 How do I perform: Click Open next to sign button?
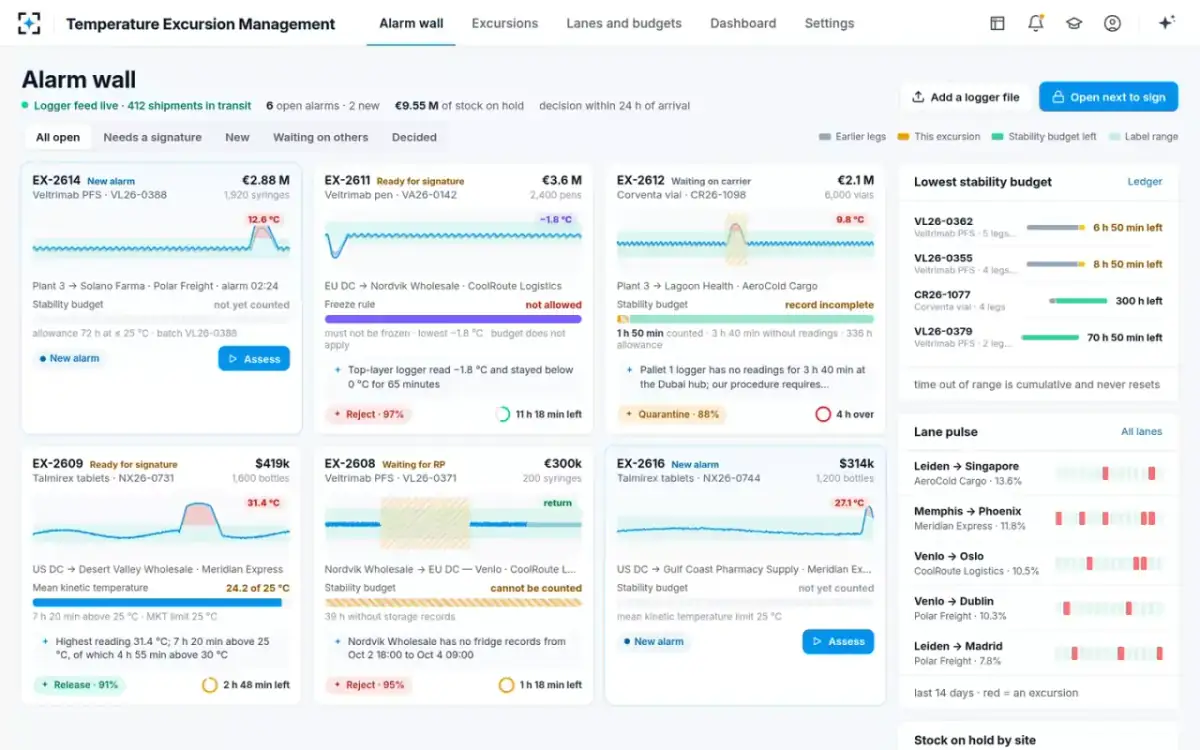[1108, 97]
